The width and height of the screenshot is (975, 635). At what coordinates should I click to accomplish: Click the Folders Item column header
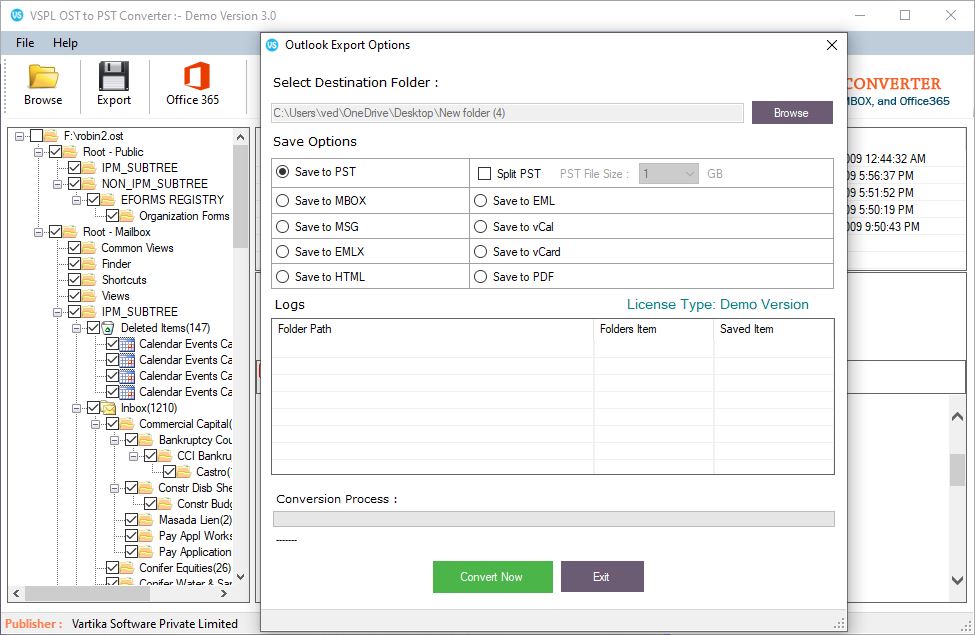(654, 329)
